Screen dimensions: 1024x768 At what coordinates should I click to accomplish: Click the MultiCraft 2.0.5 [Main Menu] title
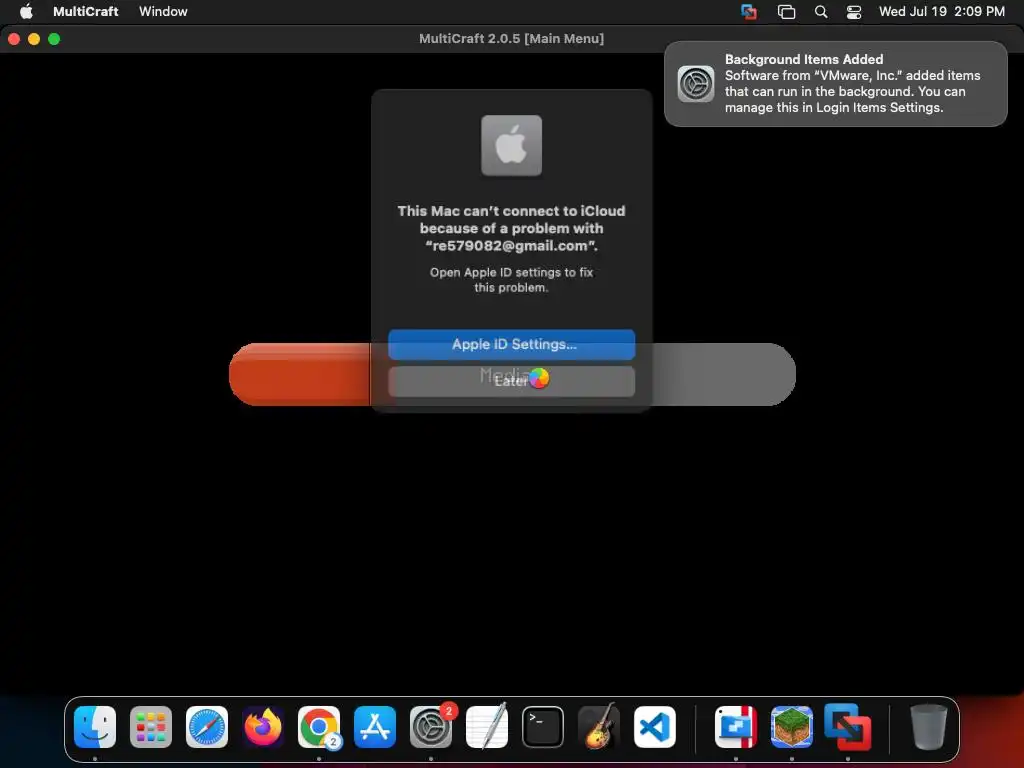511,39
